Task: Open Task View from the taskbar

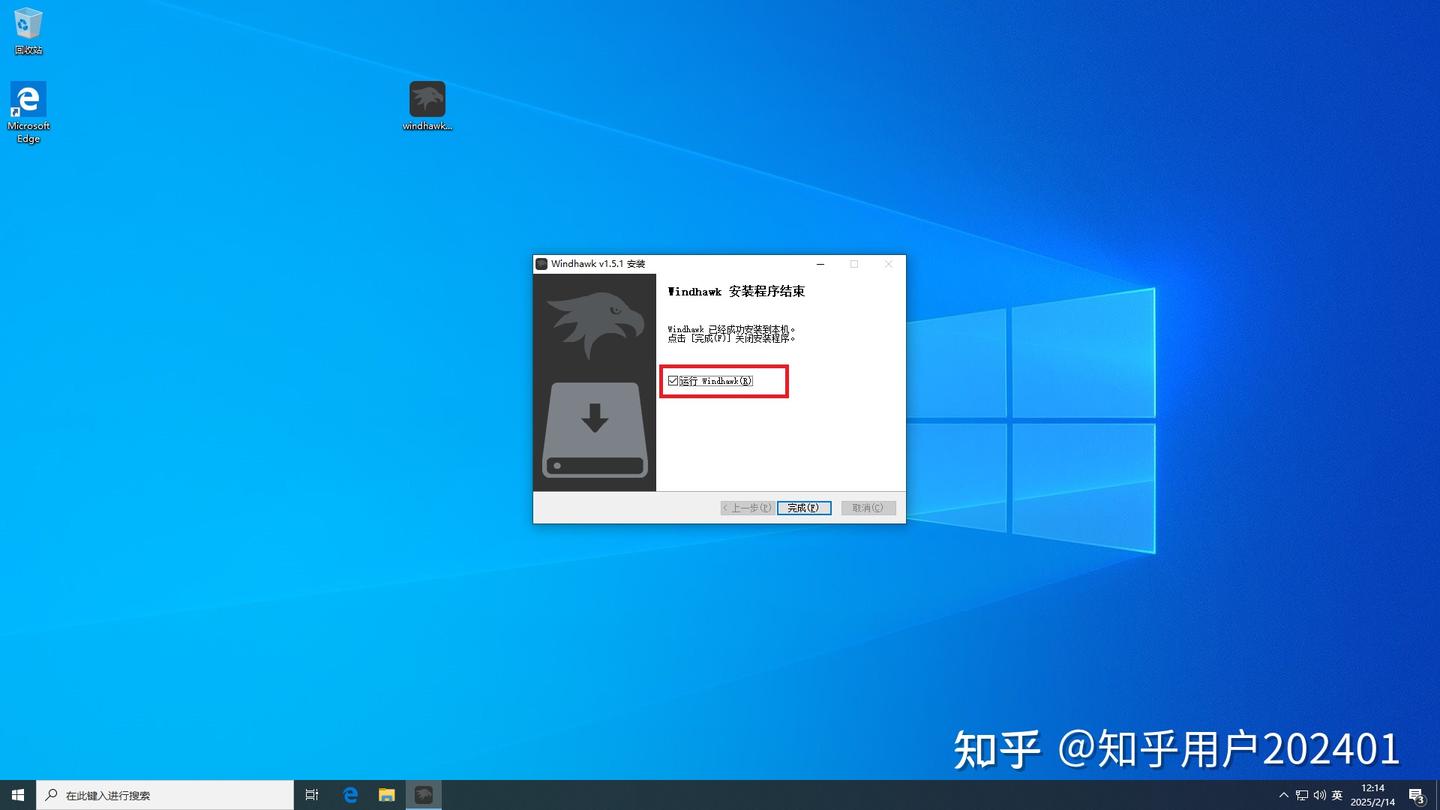Action: tap(311, 794)
